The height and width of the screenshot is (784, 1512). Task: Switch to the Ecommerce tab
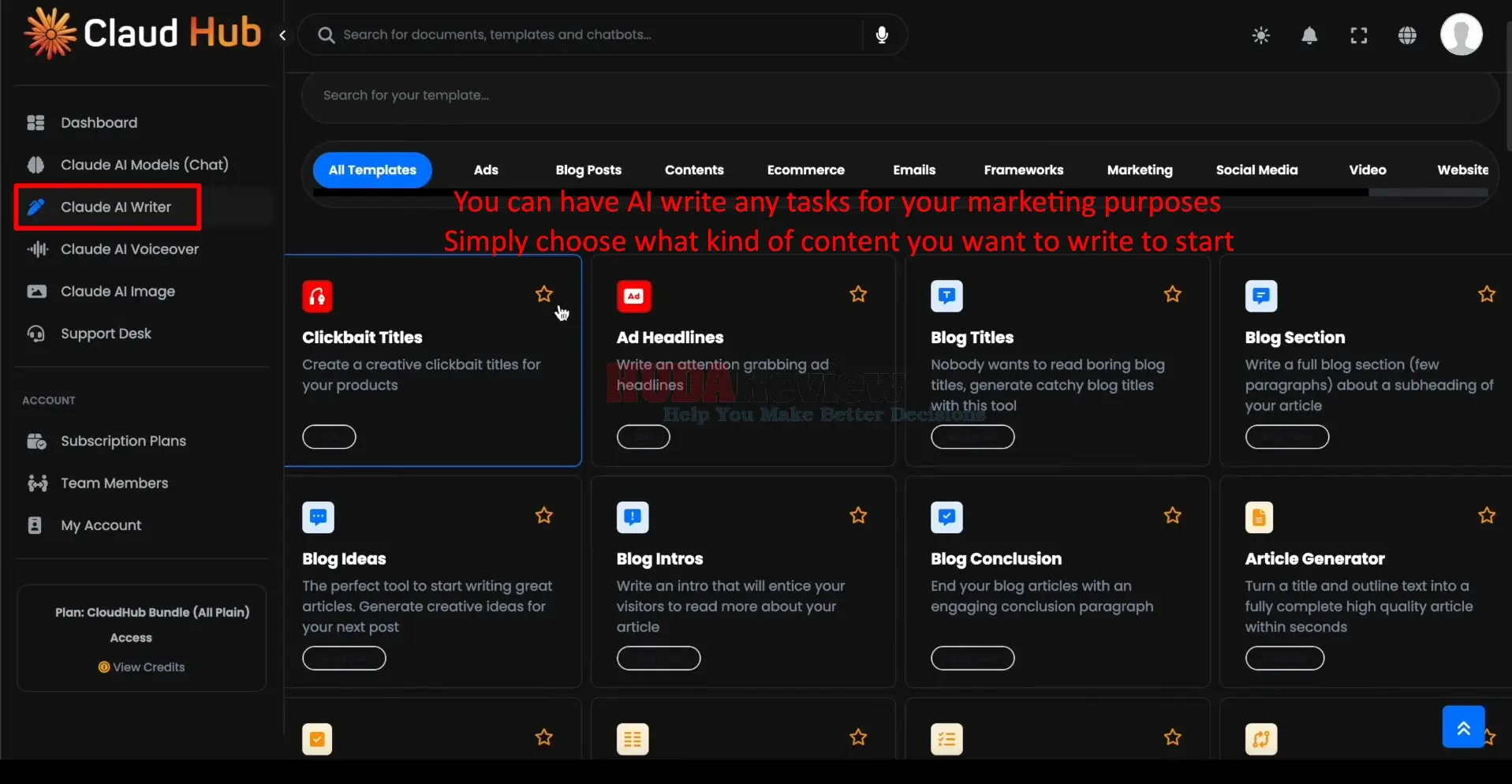[x=805, y=170]
